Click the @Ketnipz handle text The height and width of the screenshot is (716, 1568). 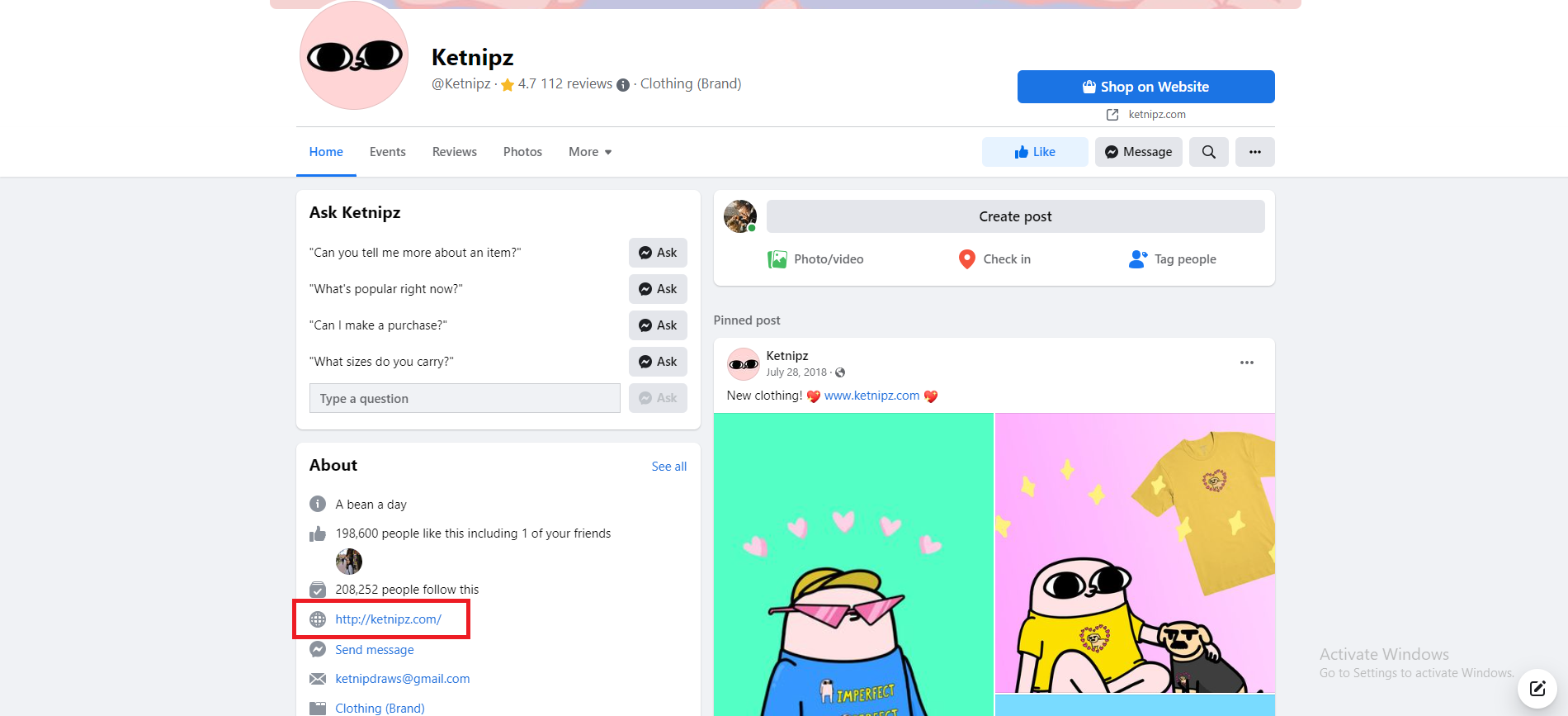point(461,83)
